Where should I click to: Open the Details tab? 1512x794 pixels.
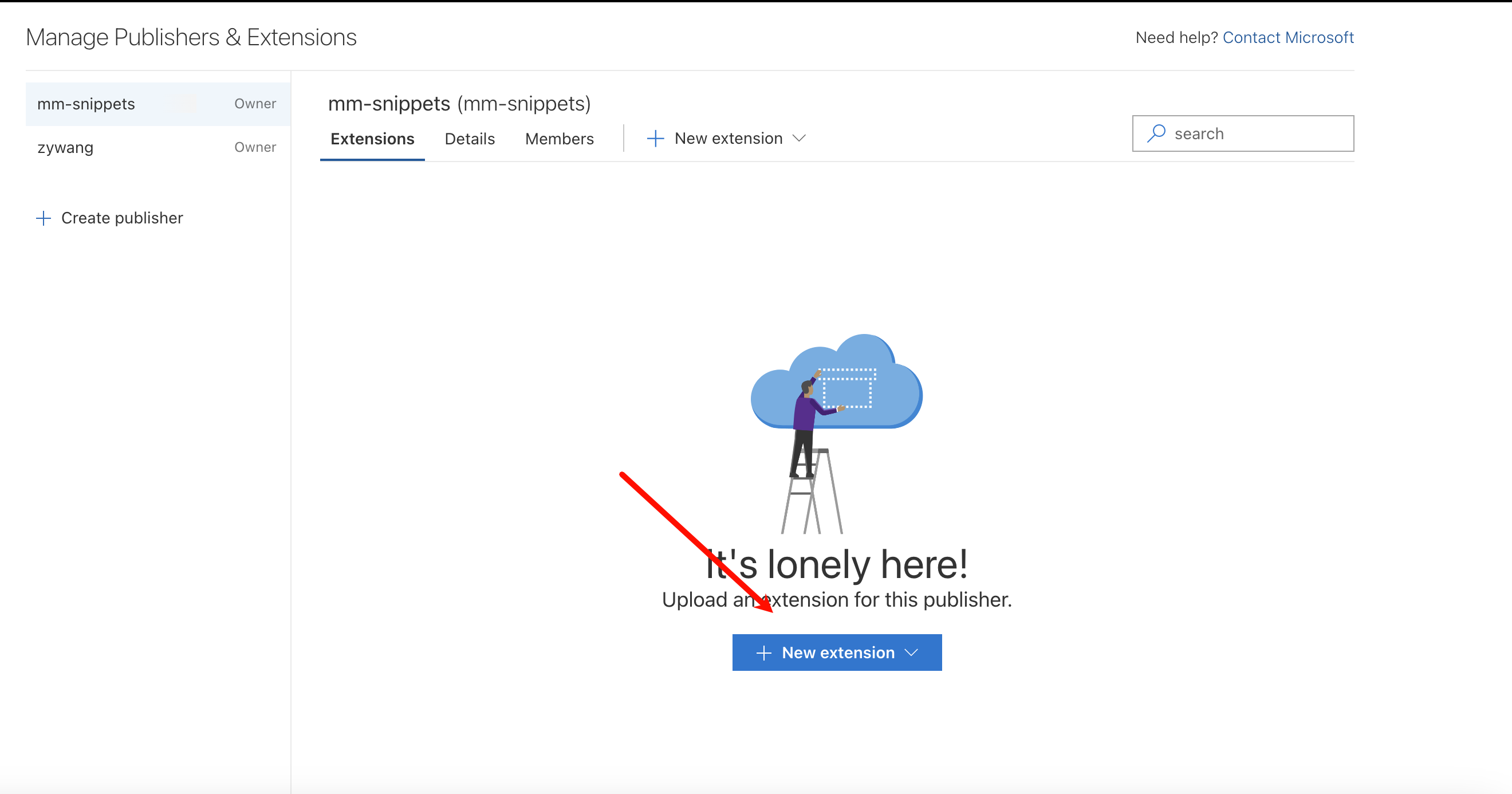[x=470, y=139]
